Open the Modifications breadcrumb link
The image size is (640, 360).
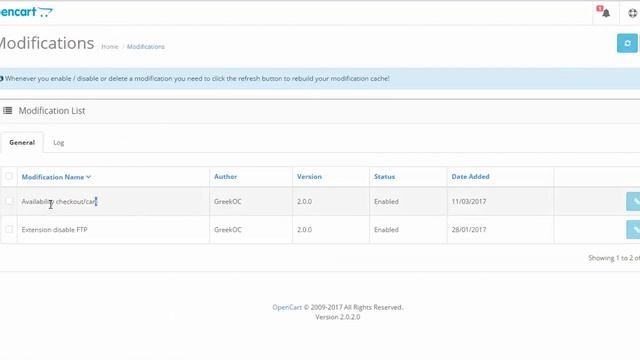pyautogui.click(x=146, y=47)
